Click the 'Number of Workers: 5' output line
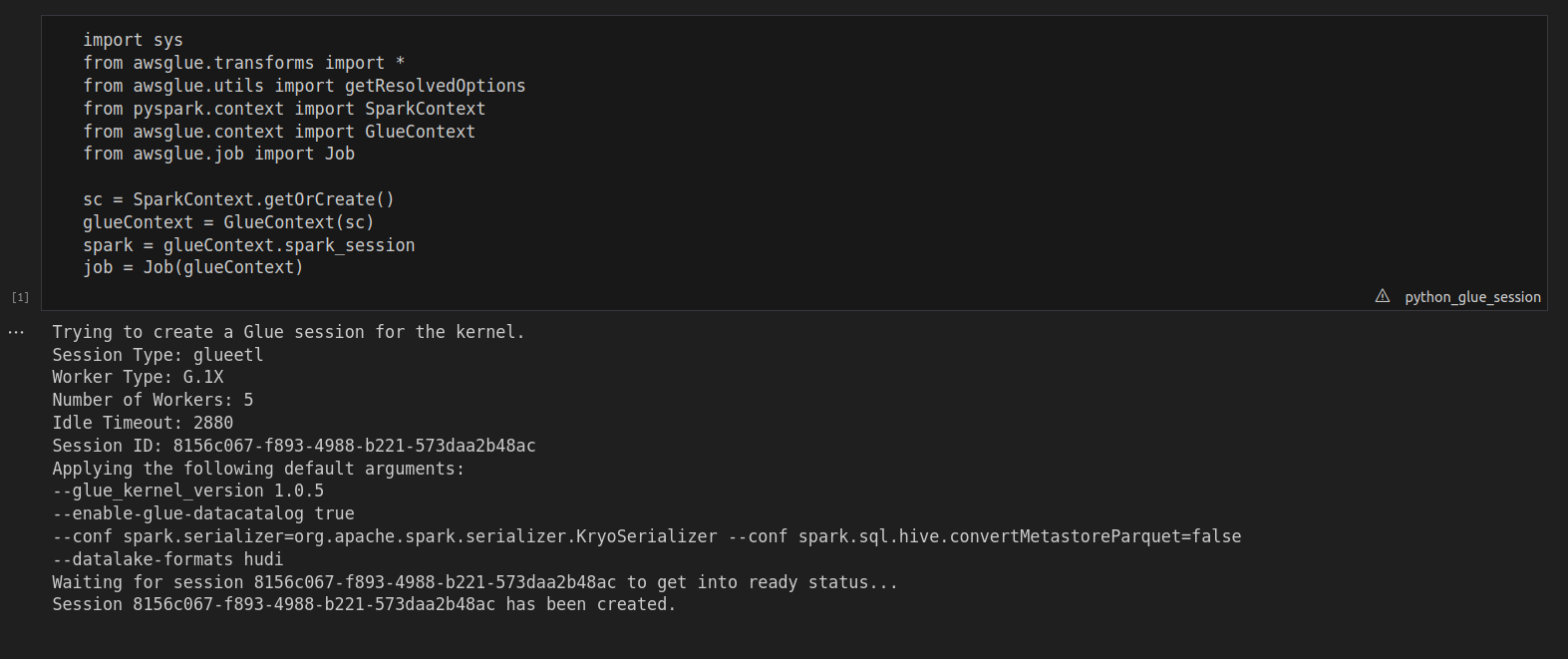 pos(153,400)
